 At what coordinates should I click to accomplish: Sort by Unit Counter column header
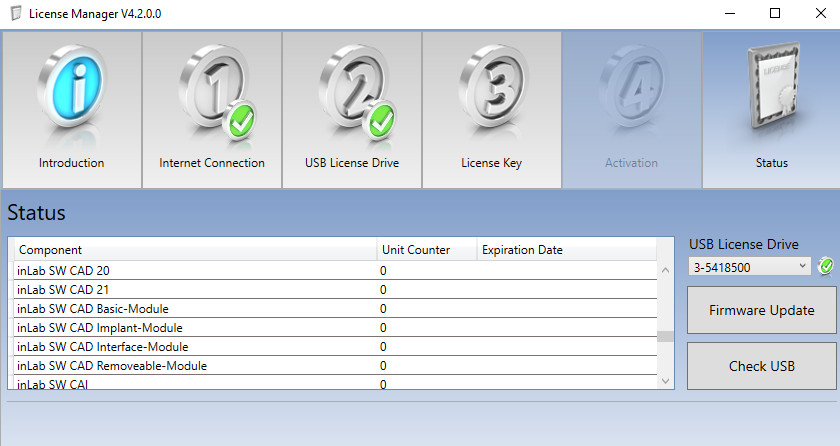point(427,250)
